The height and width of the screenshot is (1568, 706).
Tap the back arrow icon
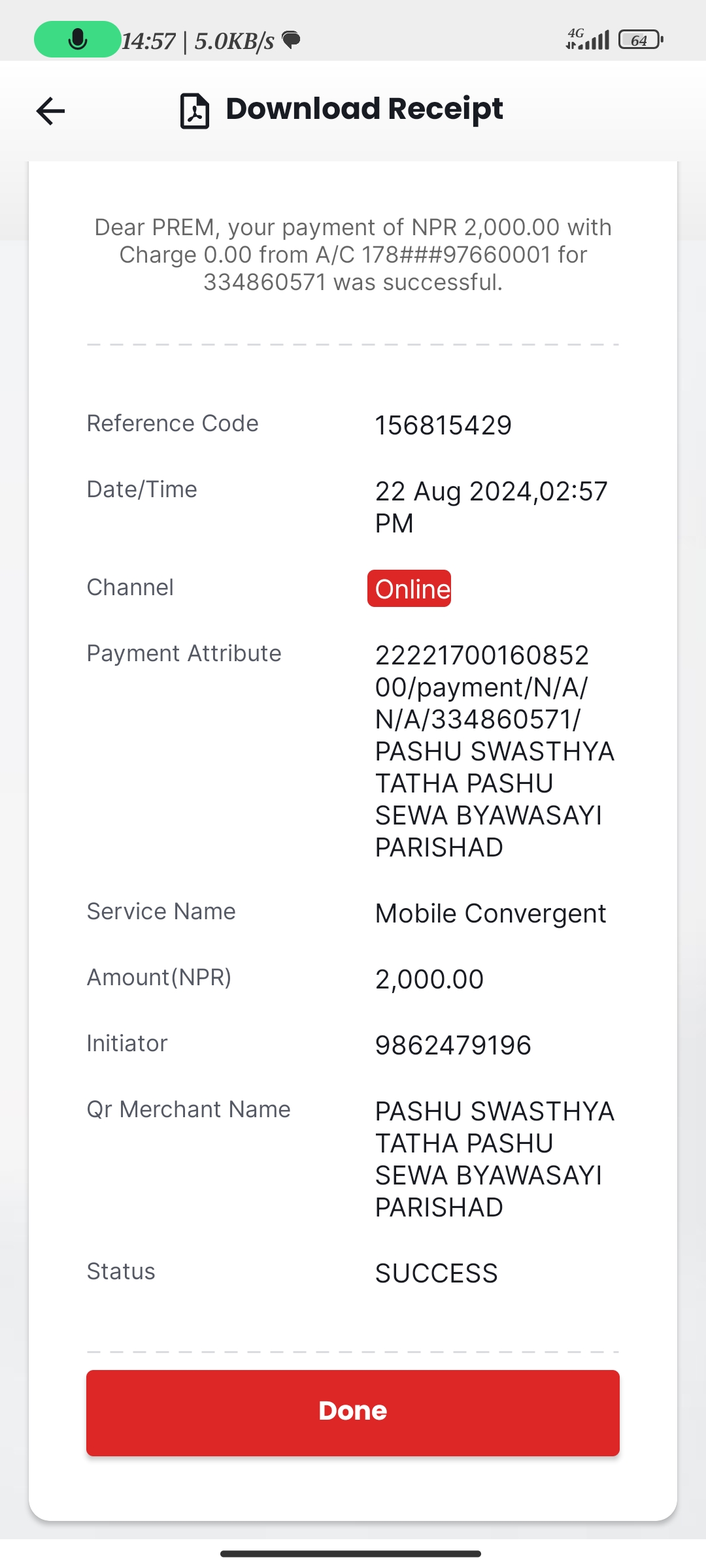(x=50, y=110)
